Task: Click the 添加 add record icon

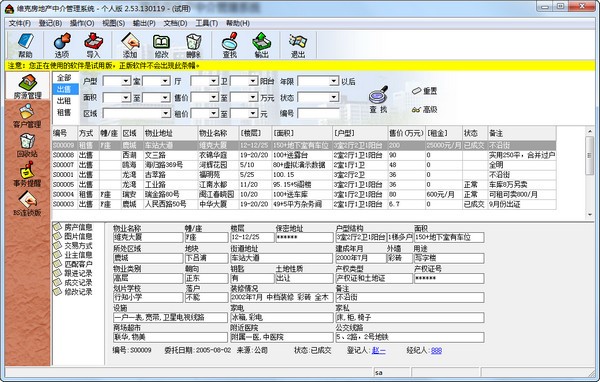Action: pos(130,45)
